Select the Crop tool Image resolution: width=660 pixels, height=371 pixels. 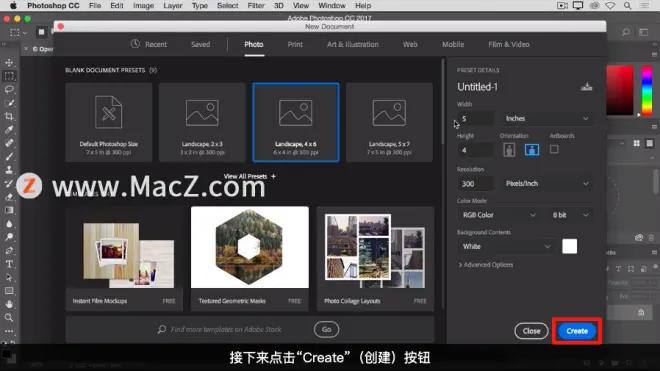click(9, 116)
